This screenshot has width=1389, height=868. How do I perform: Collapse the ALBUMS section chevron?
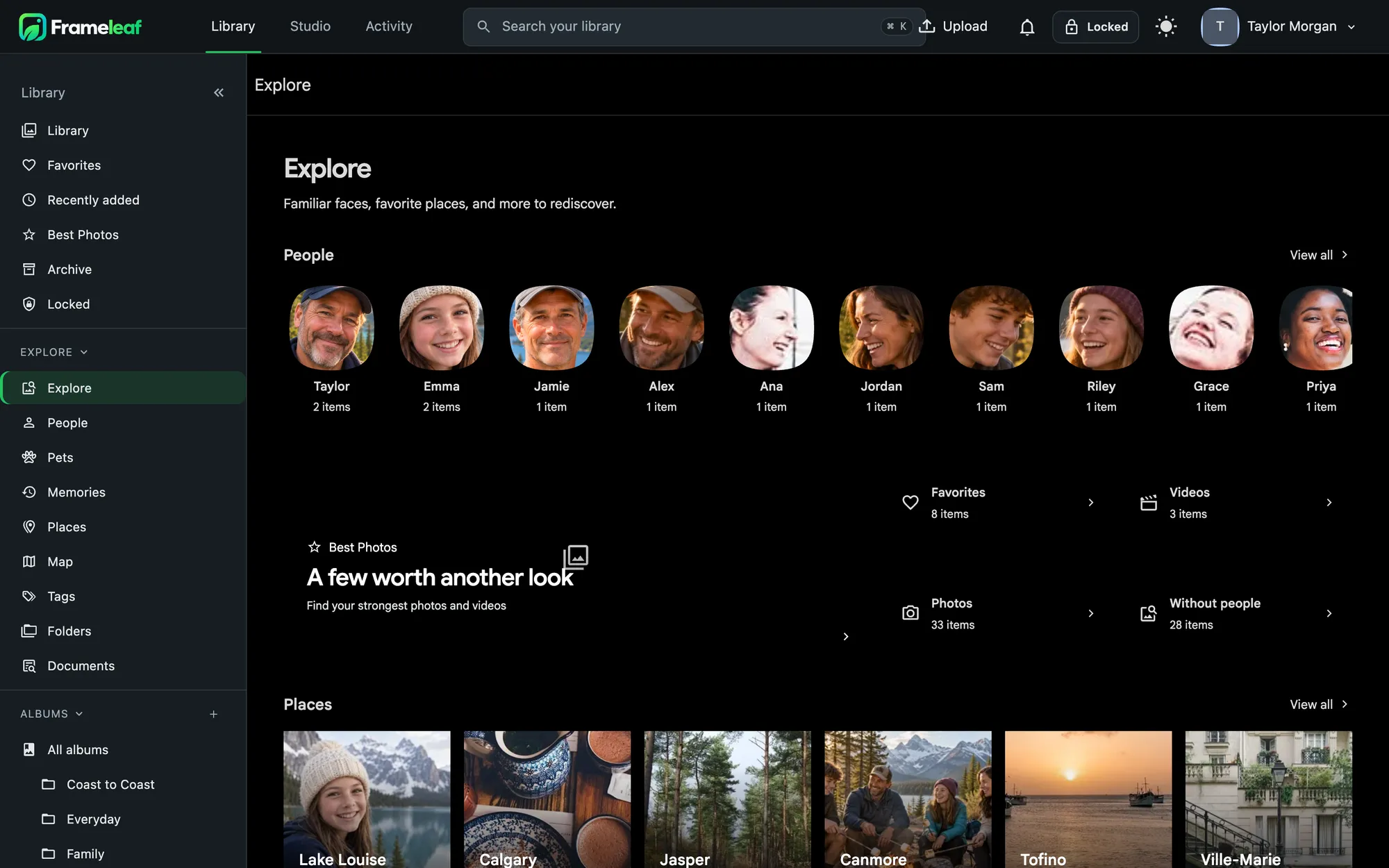pyautogui.click(x=79, y=714)
